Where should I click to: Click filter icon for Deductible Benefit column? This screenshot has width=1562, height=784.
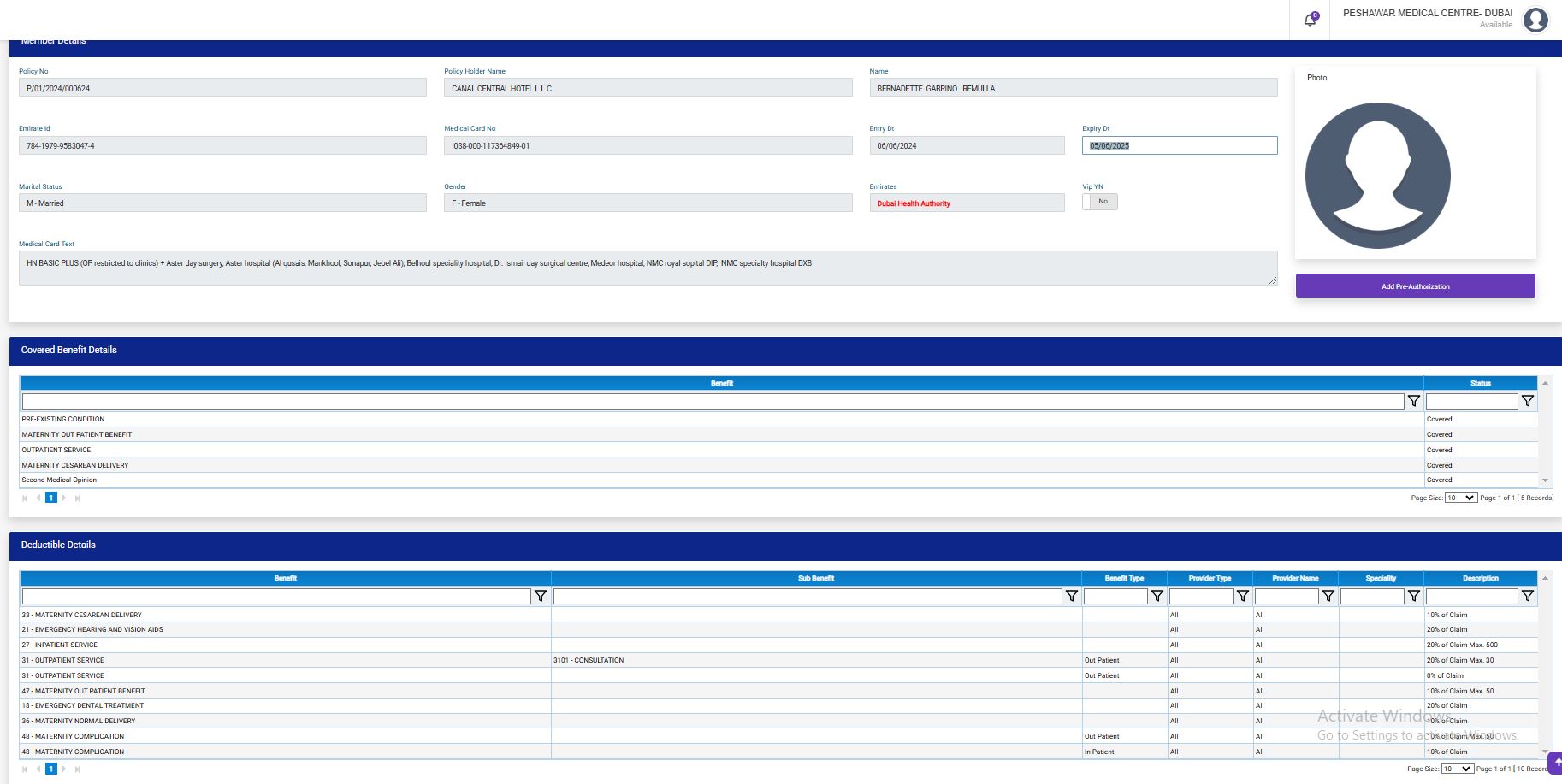pos(541,596)
